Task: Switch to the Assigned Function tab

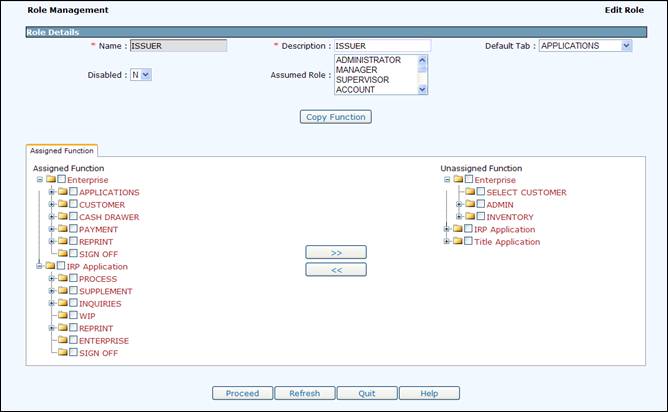Action: pyautogui.click(x=61, y=151)
